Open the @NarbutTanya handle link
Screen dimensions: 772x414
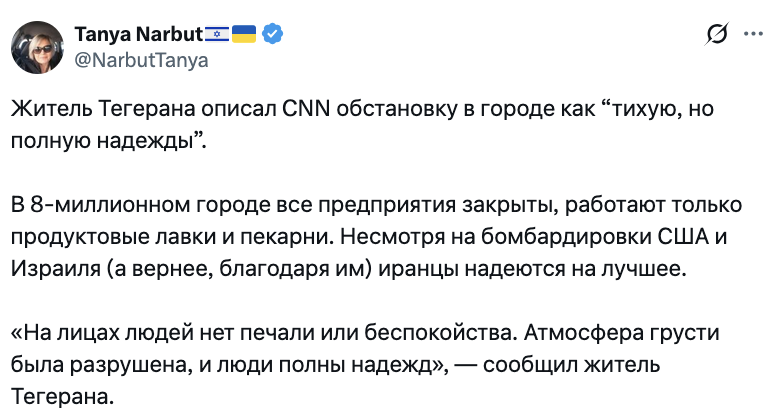tap(141, 60)
